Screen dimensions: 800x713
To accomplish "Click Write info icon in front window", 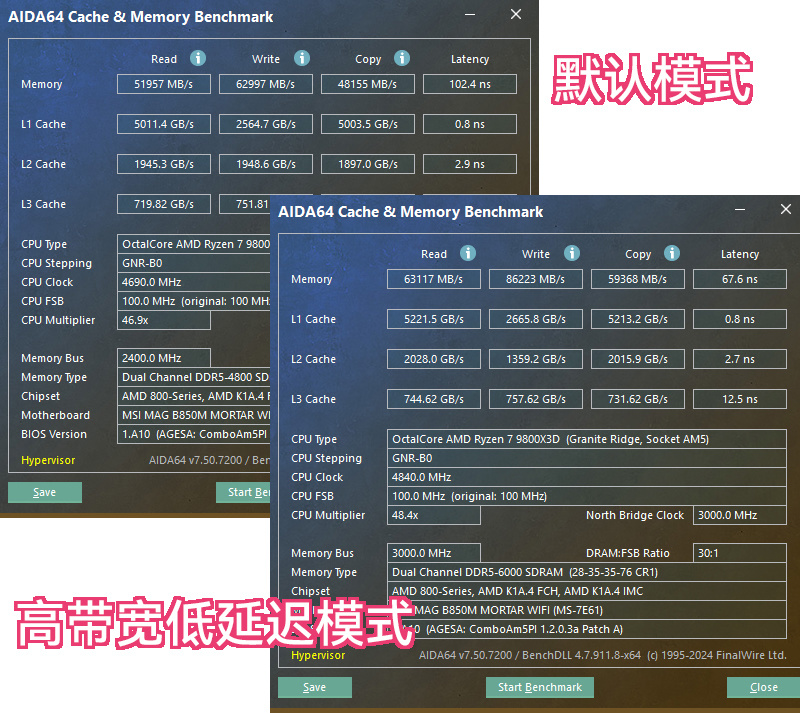I will [x=572, y=253].
